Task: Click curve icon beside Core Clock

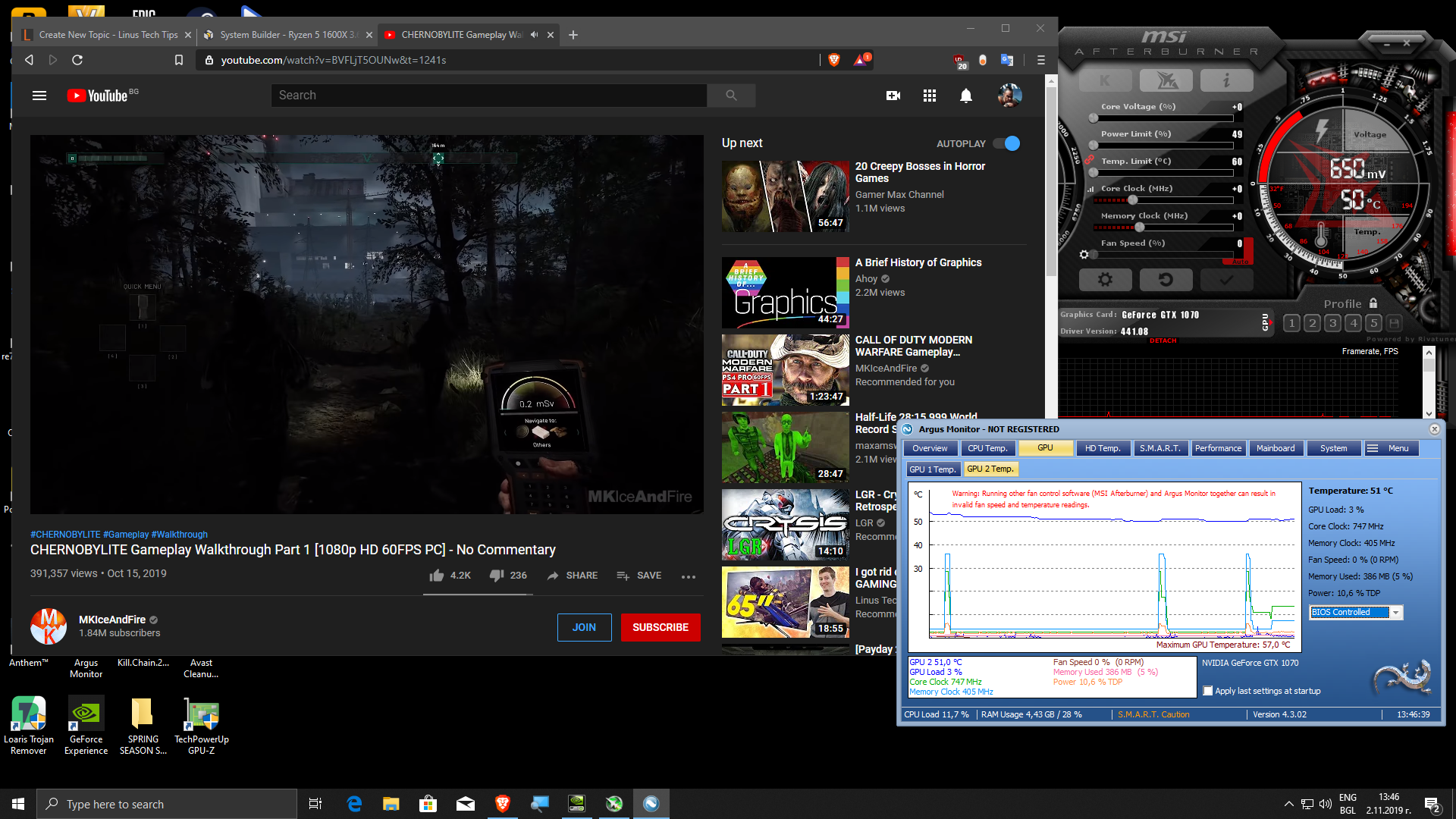Action: 1091,189
